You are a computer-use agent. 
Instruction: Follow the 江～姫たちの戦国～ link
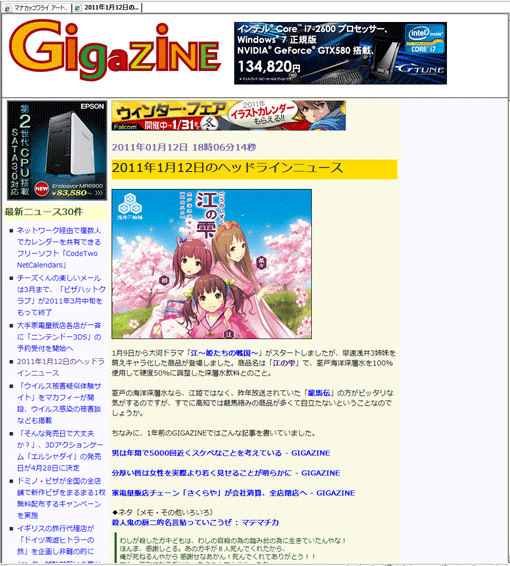click(225, 353)
